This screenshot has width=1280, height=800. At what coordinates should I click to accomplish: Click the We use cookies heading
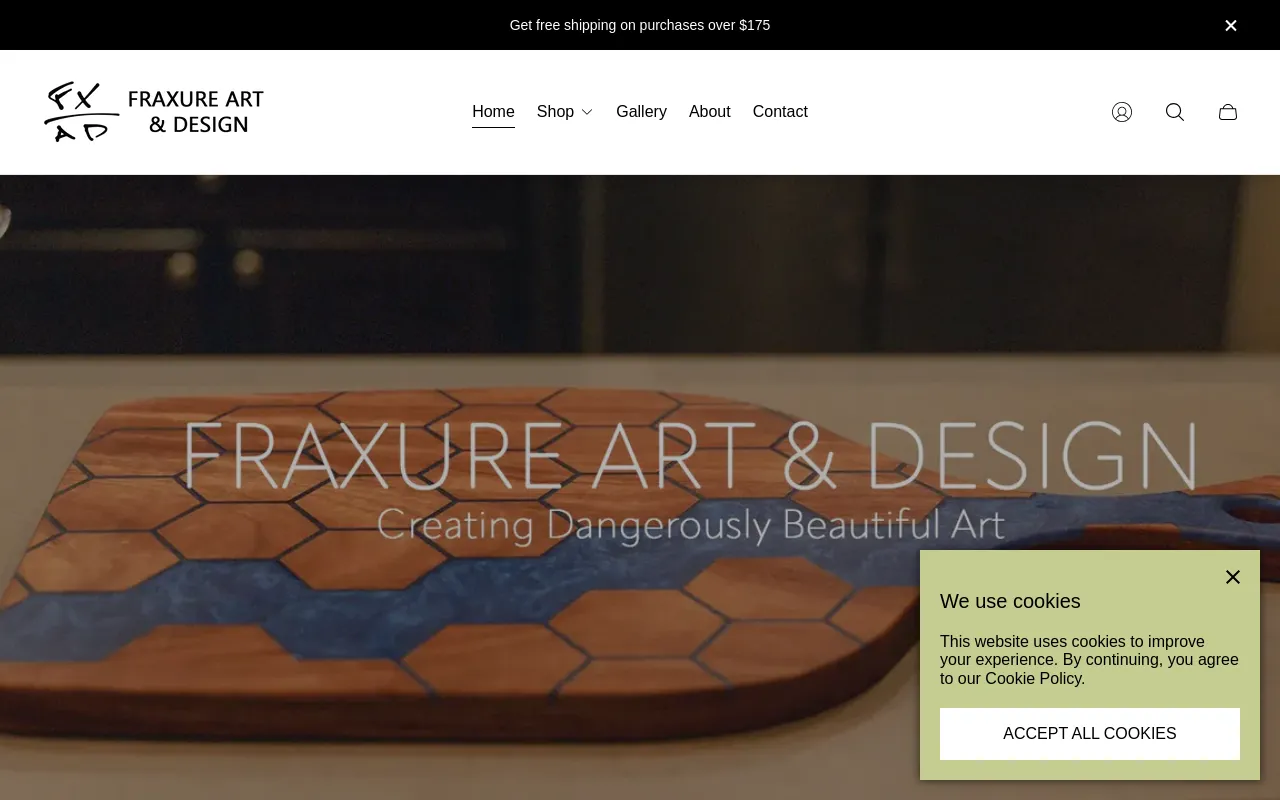pos(1010,601)
